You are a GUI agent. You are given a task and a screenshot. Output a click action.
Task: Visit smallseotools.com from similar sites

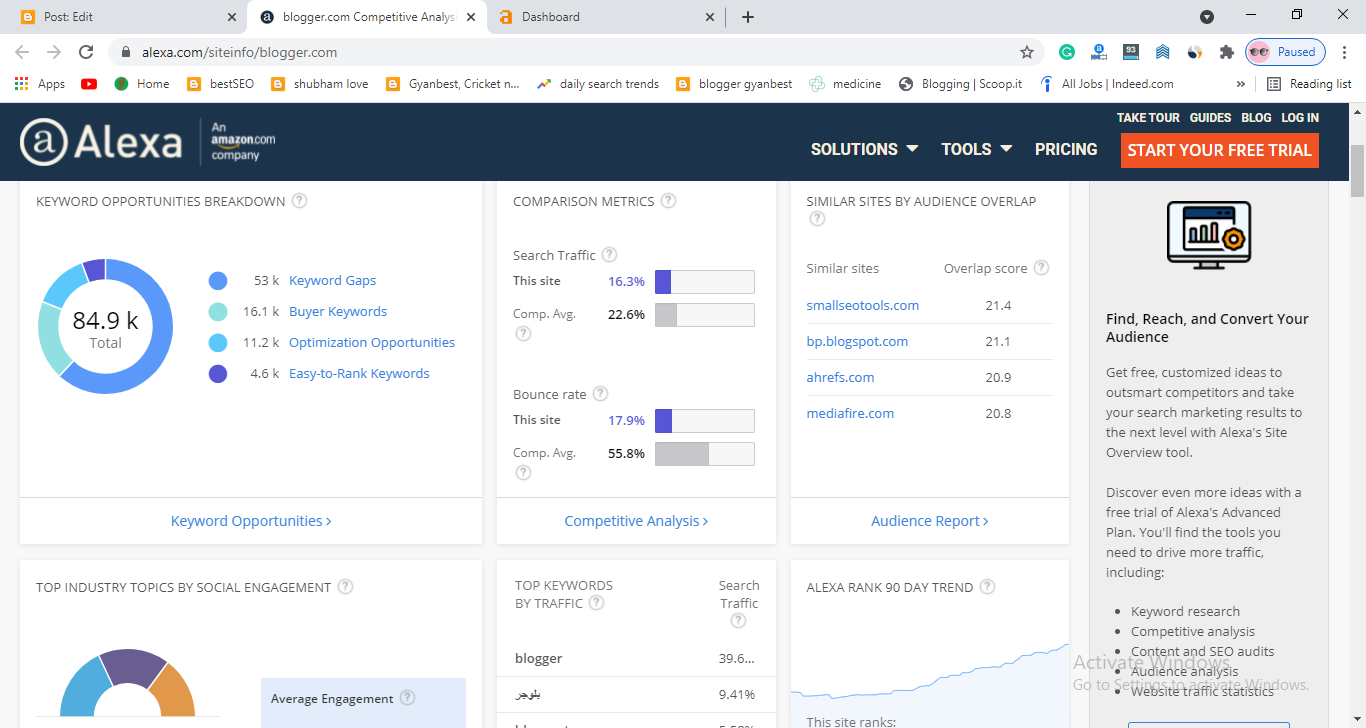coord(863,305)
